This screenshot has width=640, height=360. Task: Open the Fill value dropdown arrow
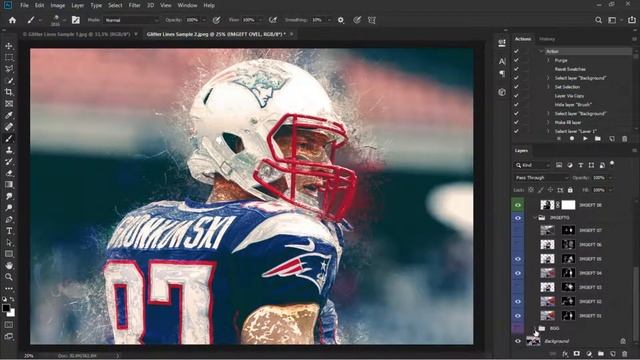pos(610,190)
